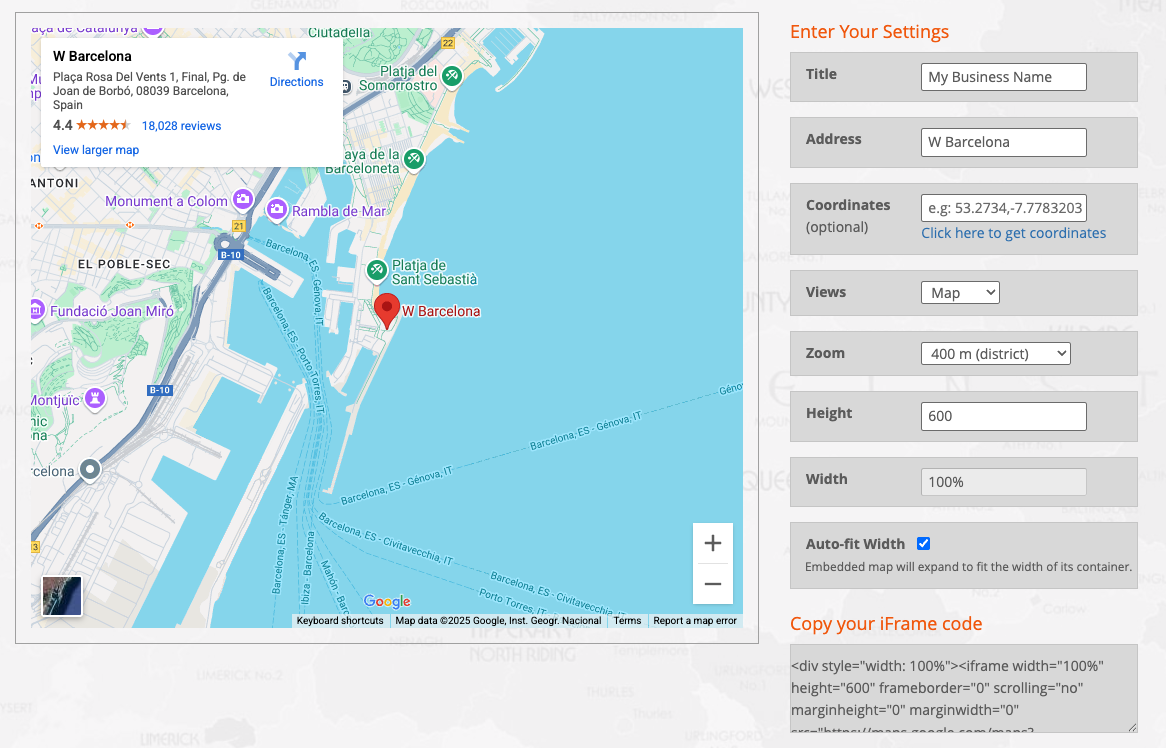
Task: Focus the Height input field
Action: point(1003,416)
